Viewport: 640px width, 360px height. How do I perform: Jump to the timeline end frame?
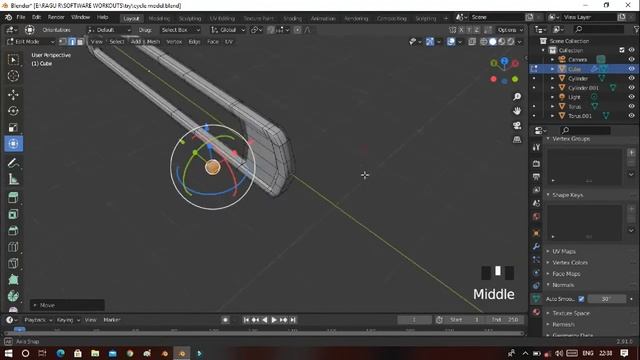click(293, 320)
